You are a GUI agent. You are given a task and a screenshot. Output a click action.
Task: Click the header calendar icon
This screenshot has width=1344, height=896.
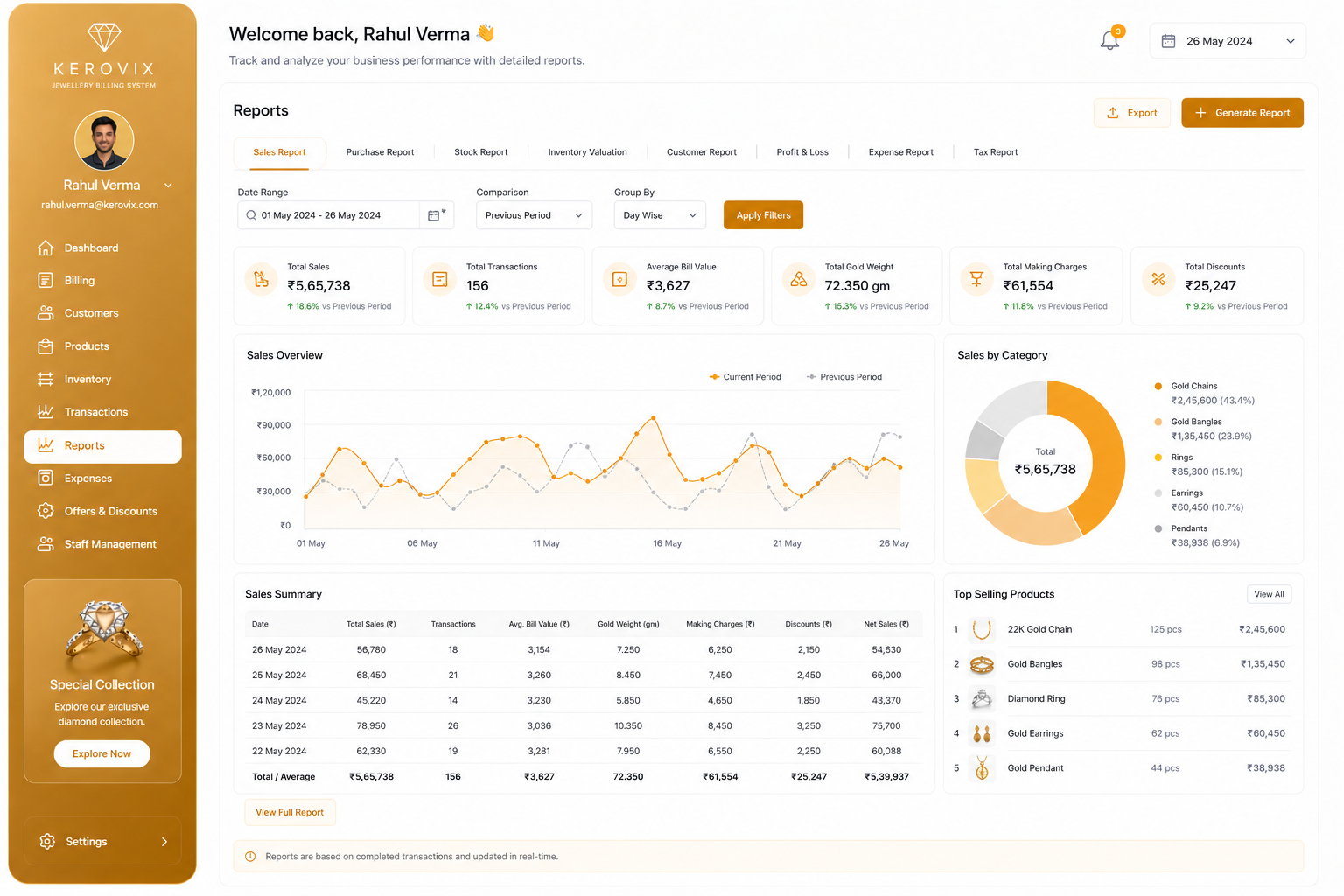1168,41
